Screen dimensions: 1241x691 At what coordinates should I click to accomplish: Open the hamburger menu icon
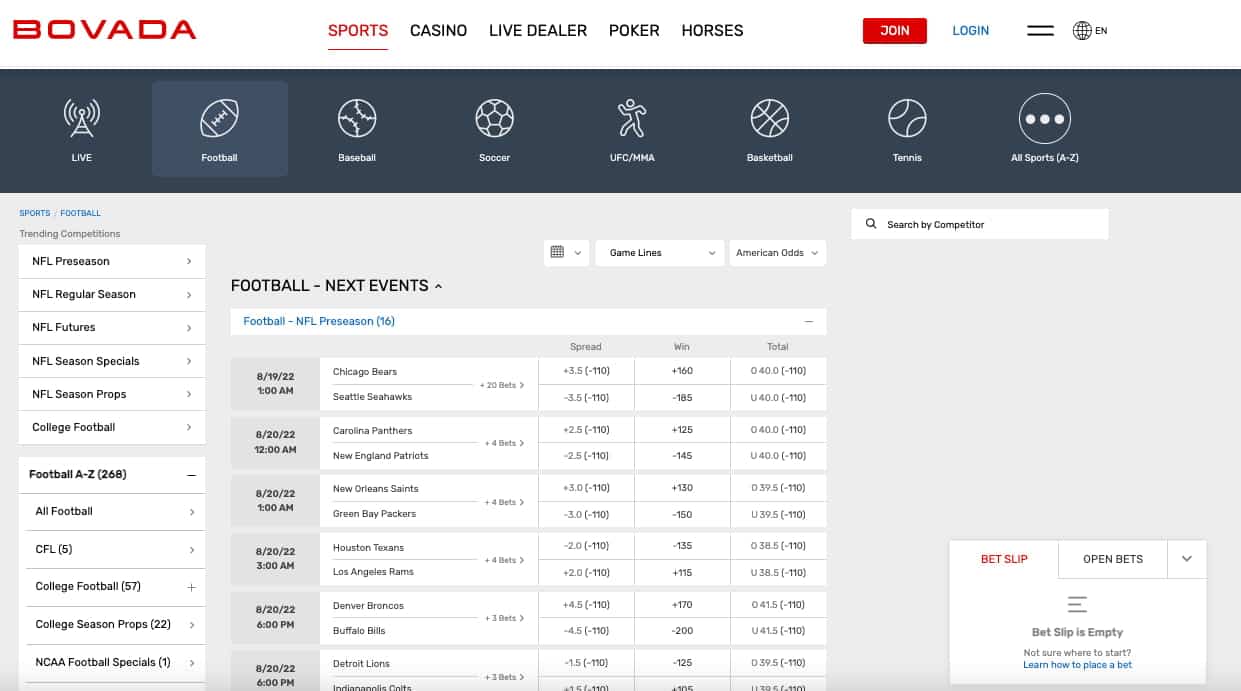[x=1040, y=31]
